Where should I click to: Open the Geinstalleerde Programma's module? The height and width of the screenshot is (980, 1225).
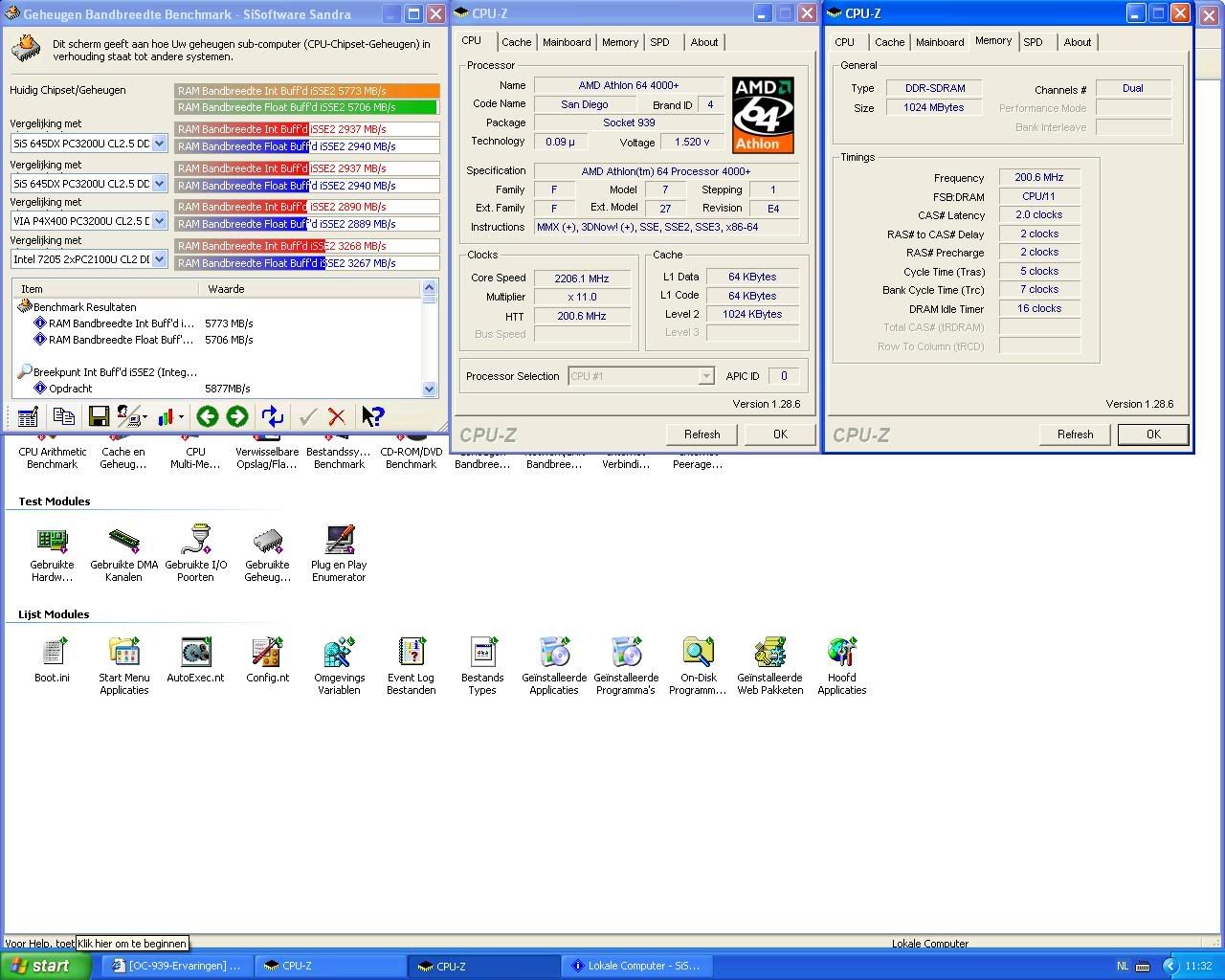click(626, 666)
